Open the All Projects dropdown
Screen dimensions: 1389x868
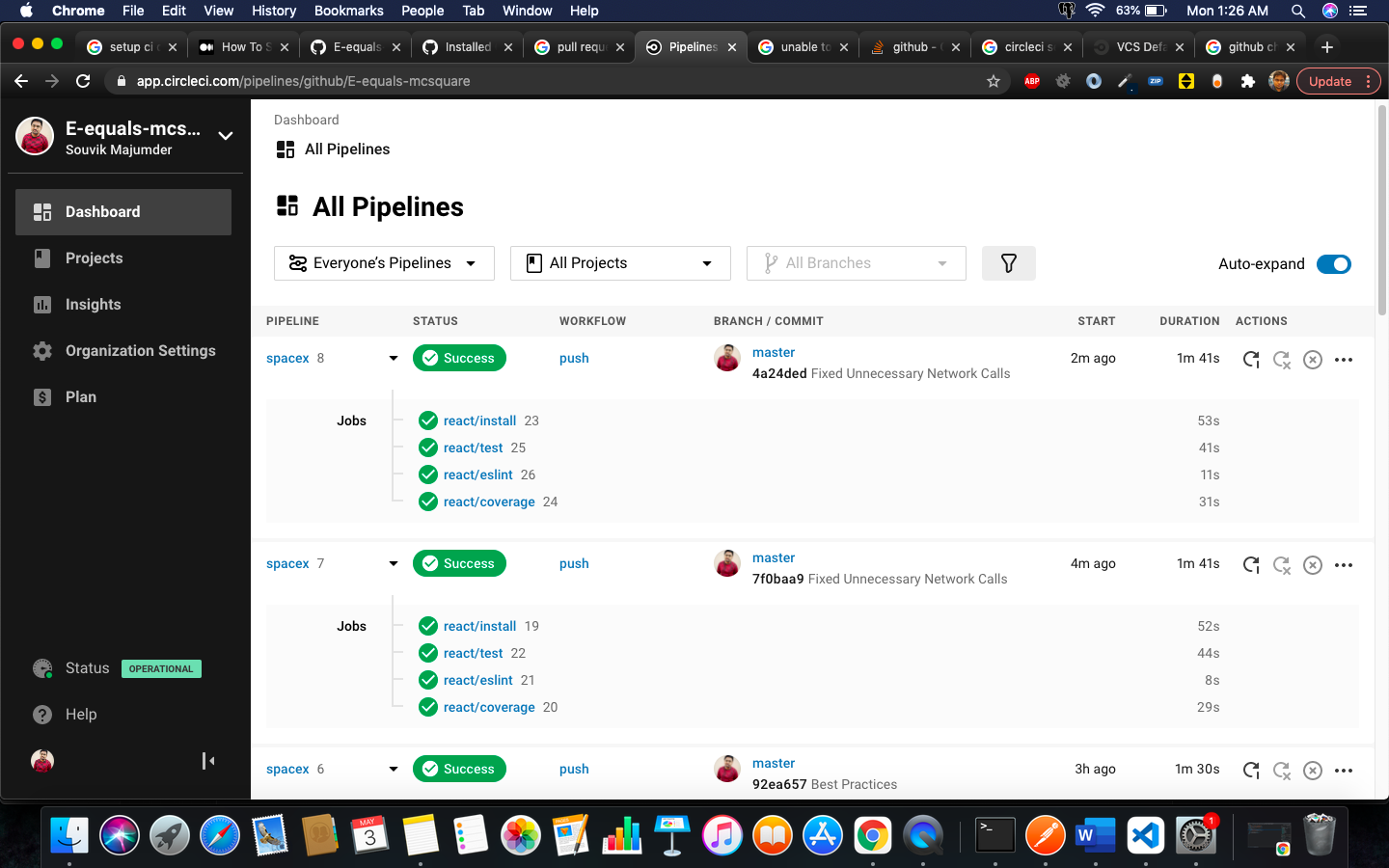[x=620, y=263]
